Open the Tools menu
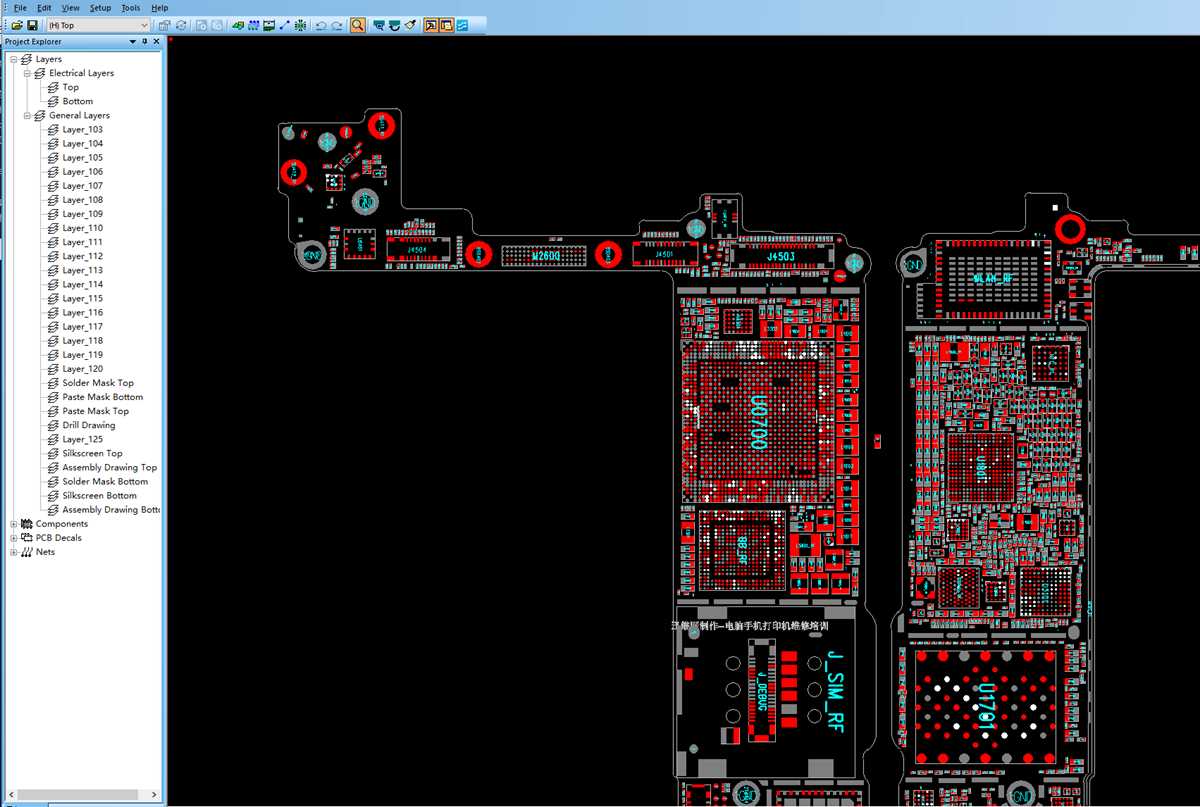The width and height of the screenshot is (1200, 807). (131, 7)
